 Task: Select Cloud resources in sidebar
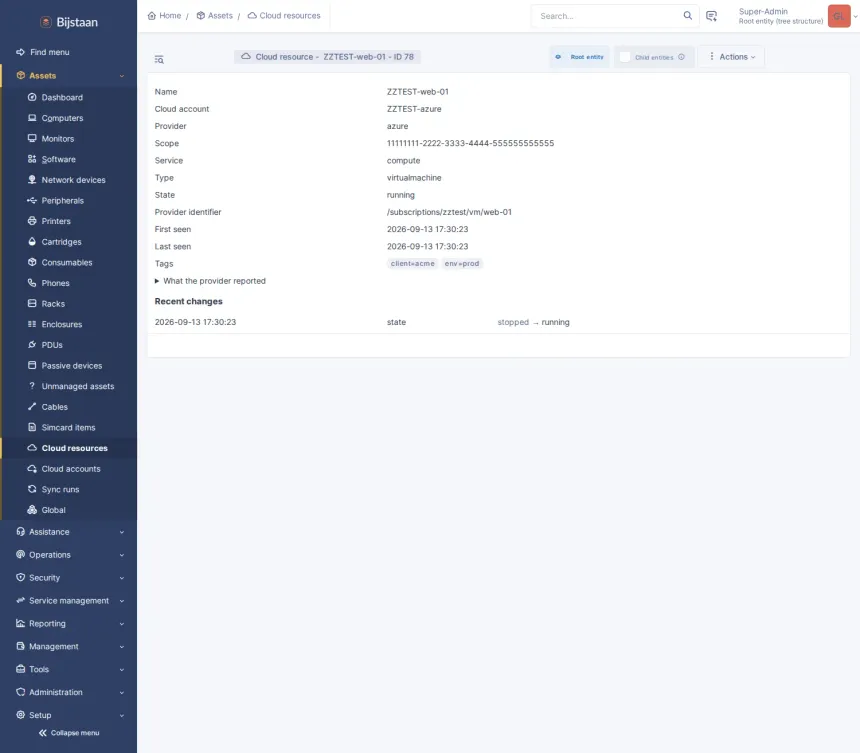pyautogui.click(x=69, y=448)
